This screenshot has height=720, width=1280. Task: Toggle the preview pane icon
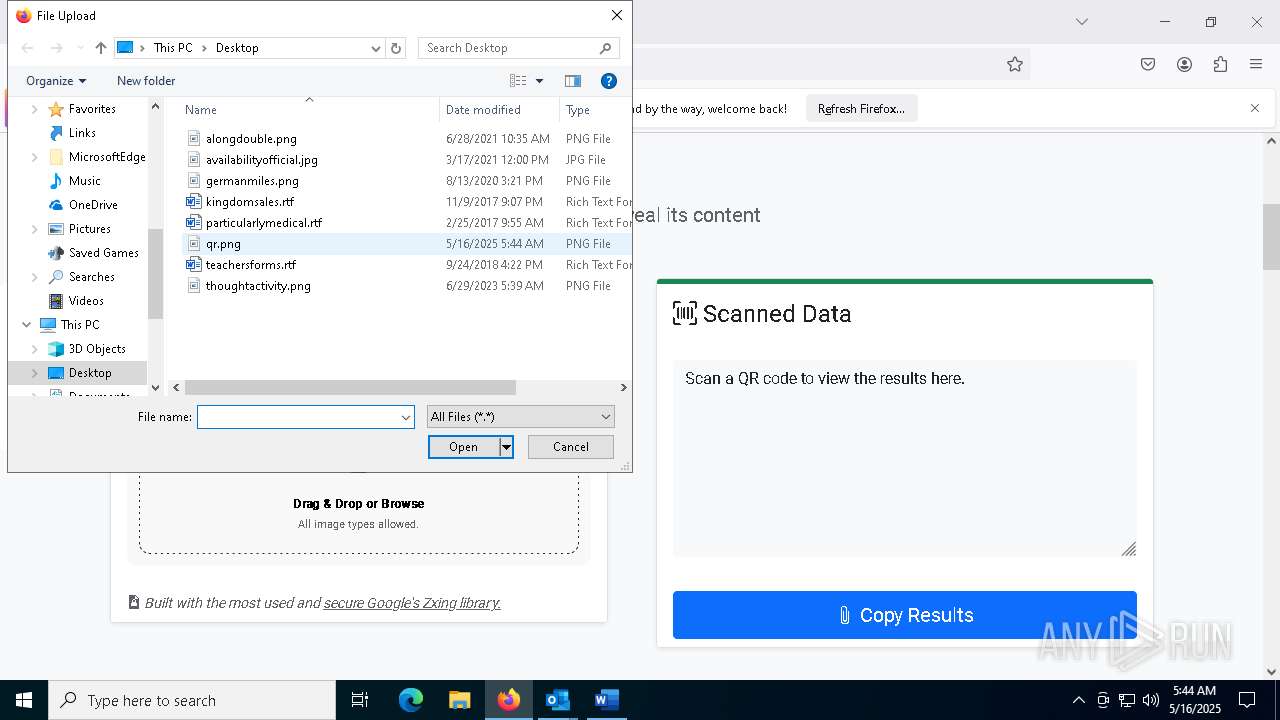coord(573,81)
